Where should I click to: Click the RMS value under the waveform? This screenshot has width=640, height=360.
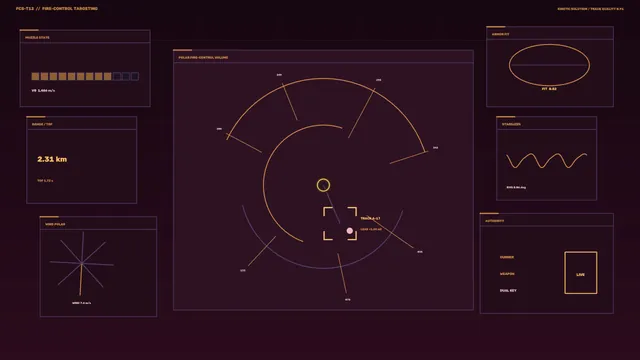click(x=516, y=187)
